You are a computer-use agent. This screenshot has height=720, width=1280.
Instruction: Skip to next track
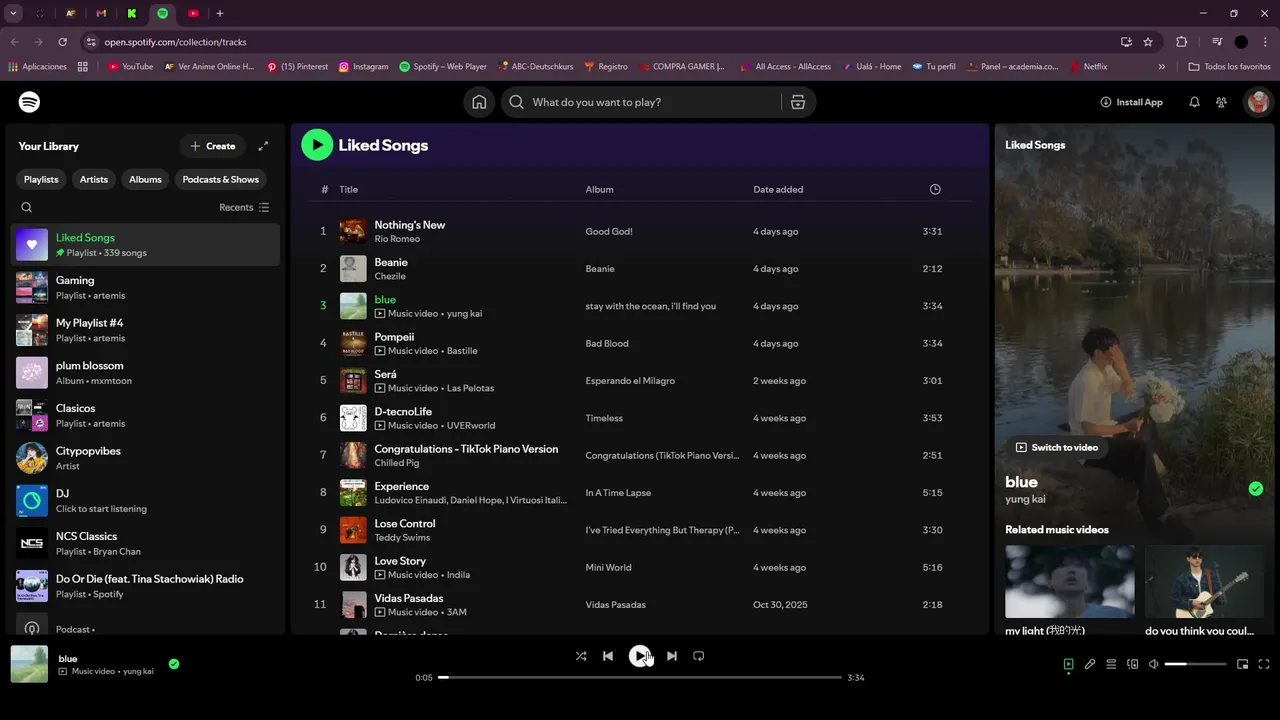672,656
